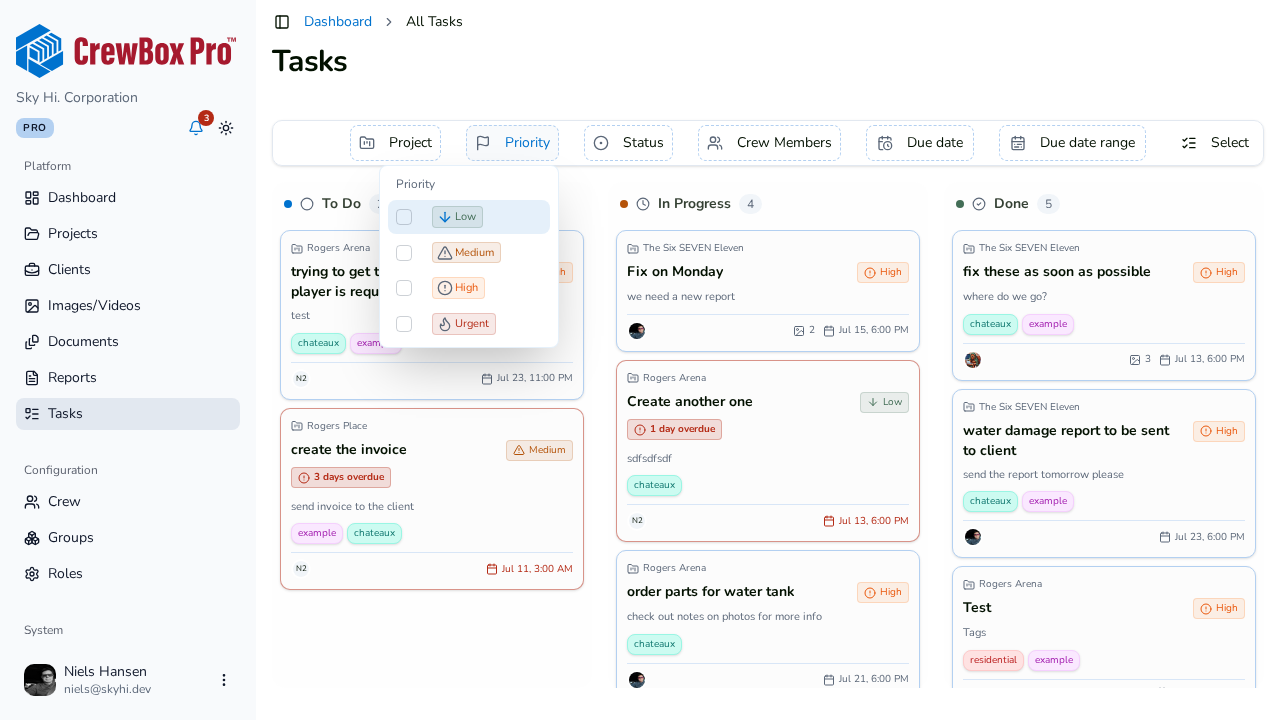1280x720 pixels.
Task: Open Documents section
Action: click(128, 342)
